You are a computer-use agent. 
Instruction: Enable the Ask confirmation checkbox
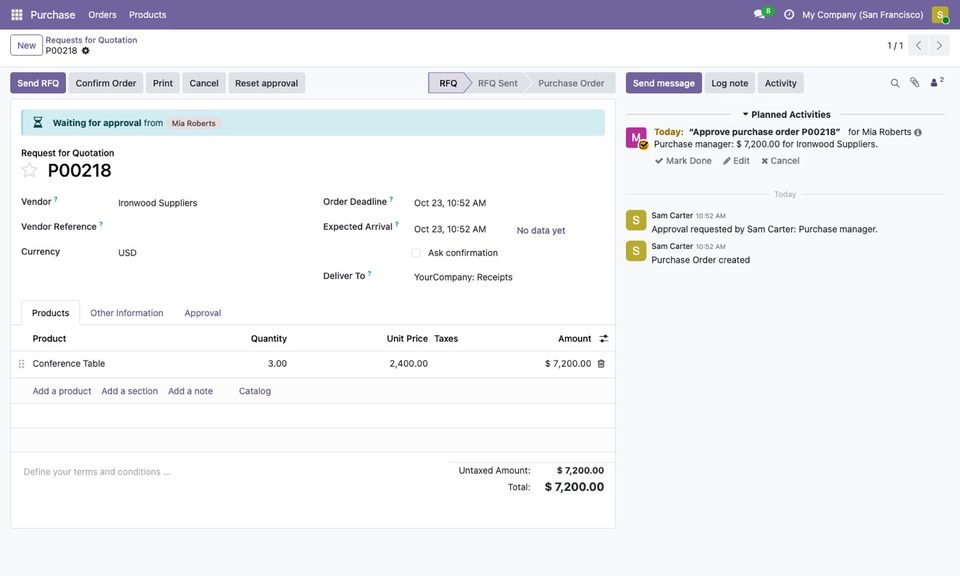click(416, 253)
